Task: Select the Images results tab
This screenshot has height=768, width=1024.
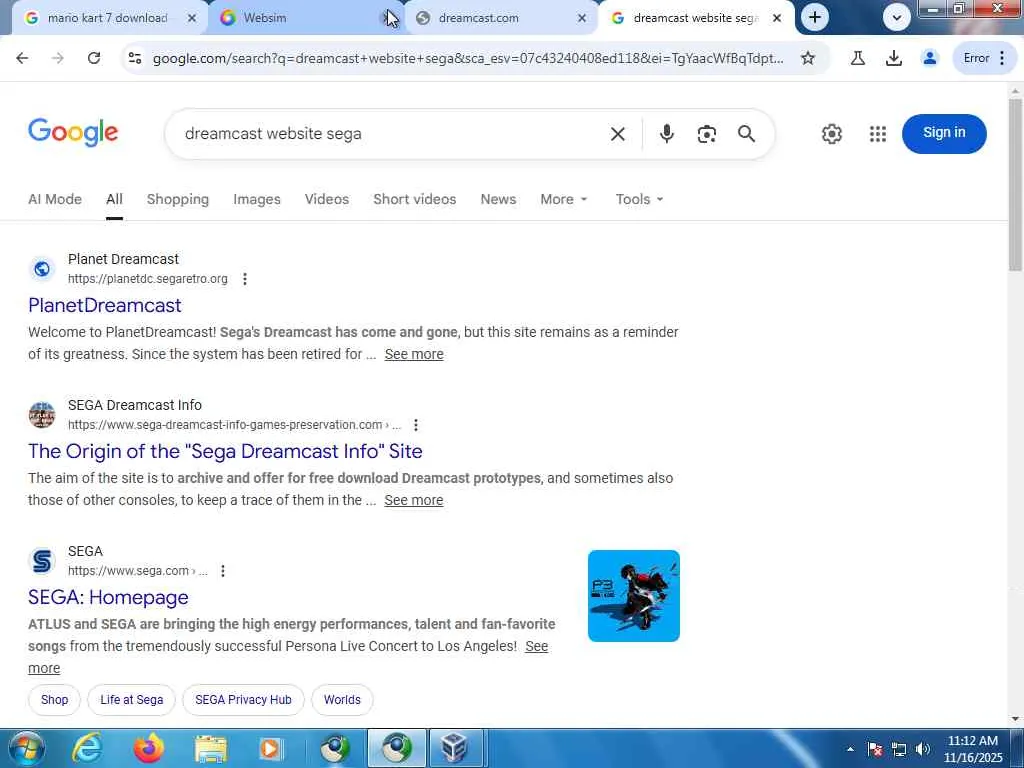Action: pyautogui.click(x=257, y=199)
